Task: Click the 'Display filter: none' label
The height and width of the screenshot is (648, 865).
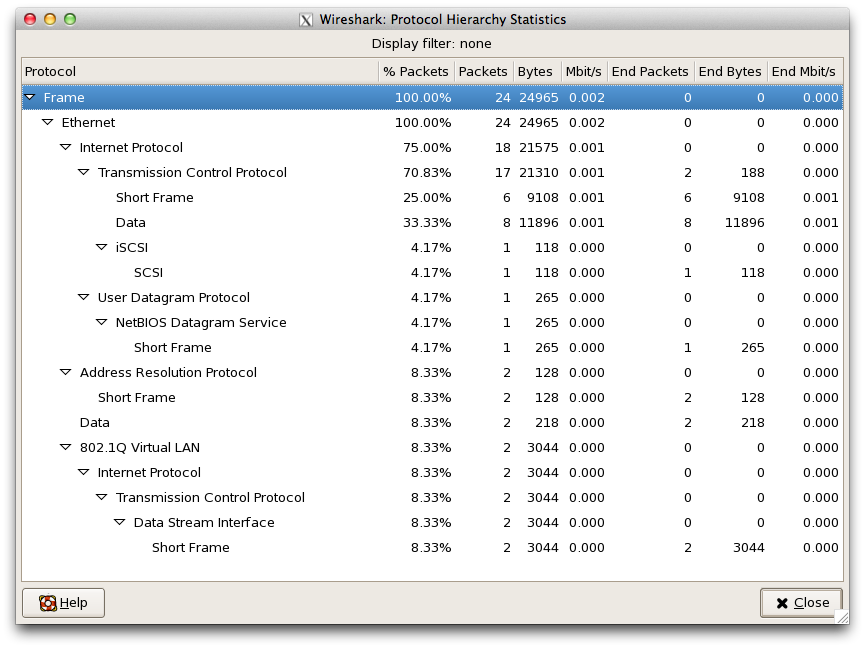Action: [431, 44]
